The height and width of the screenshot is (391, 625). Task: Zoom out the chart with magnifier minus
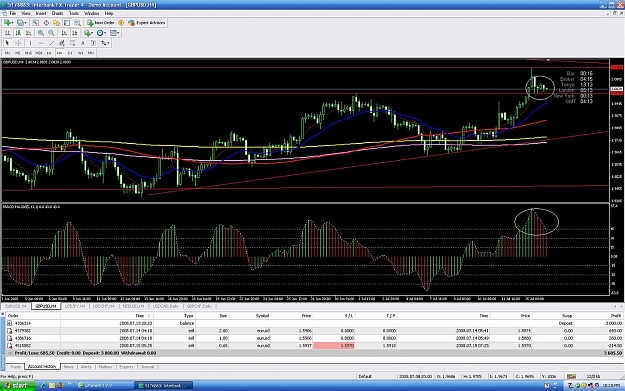[51, 33]
